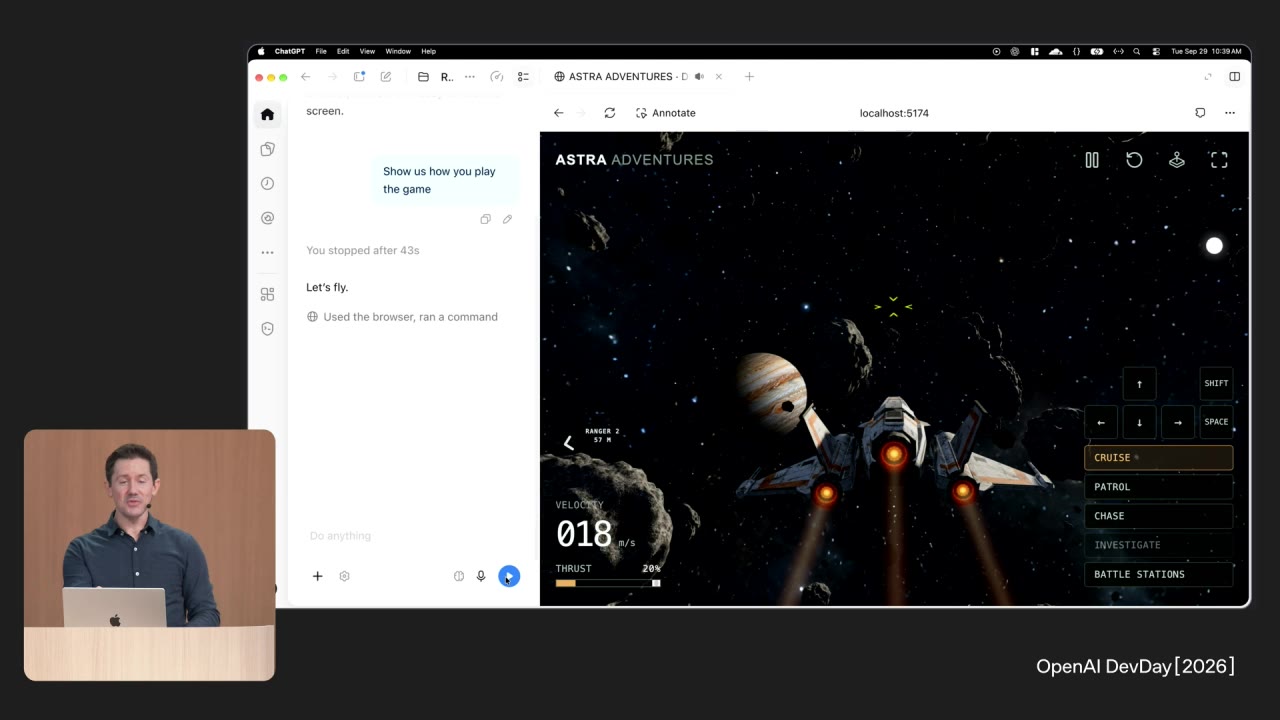Close the ASTRA ADVENTURES tab
This screenshot has width=1280, height=720.
(718, 77)
